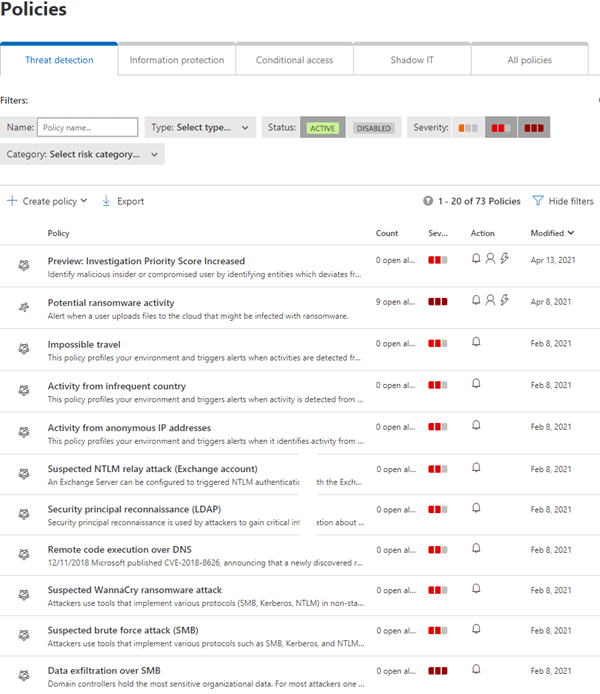600x694 pixels.
Task: Expand the Category risk category dropdown
Action: click(x=83, y=155)
